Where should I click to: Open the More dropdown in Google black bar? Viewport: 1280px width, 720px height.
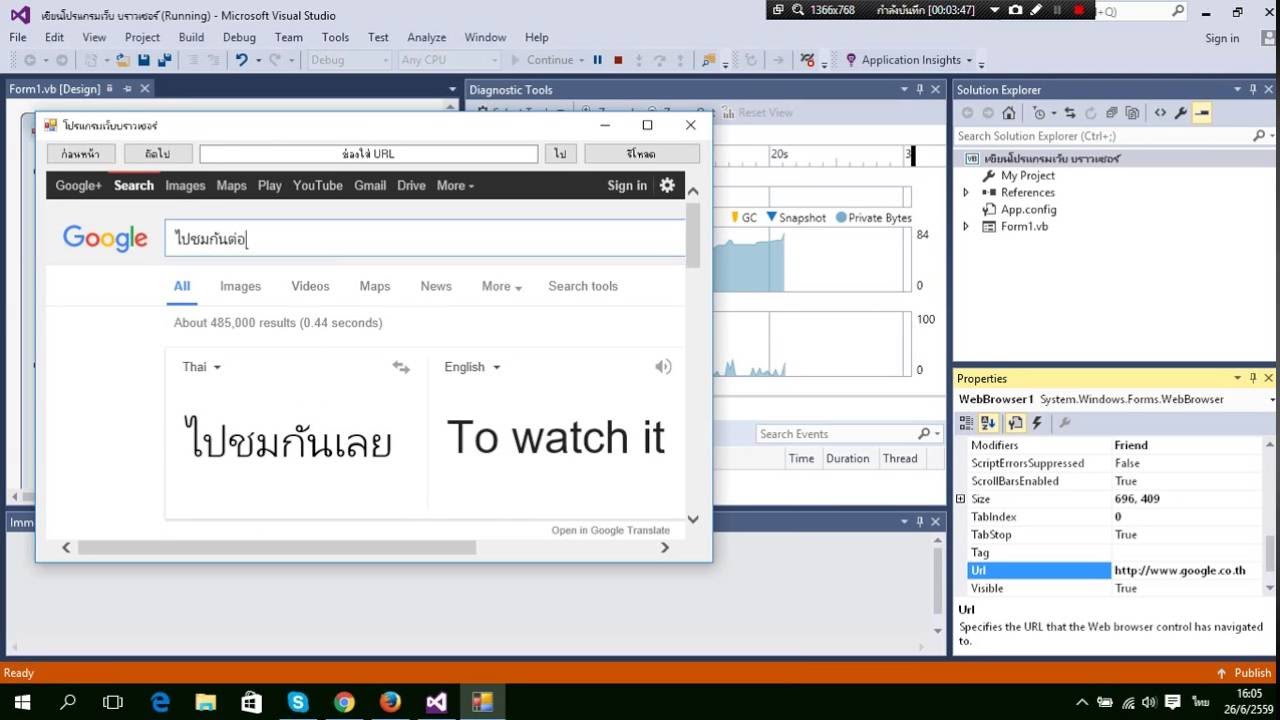tap(455, 185)
